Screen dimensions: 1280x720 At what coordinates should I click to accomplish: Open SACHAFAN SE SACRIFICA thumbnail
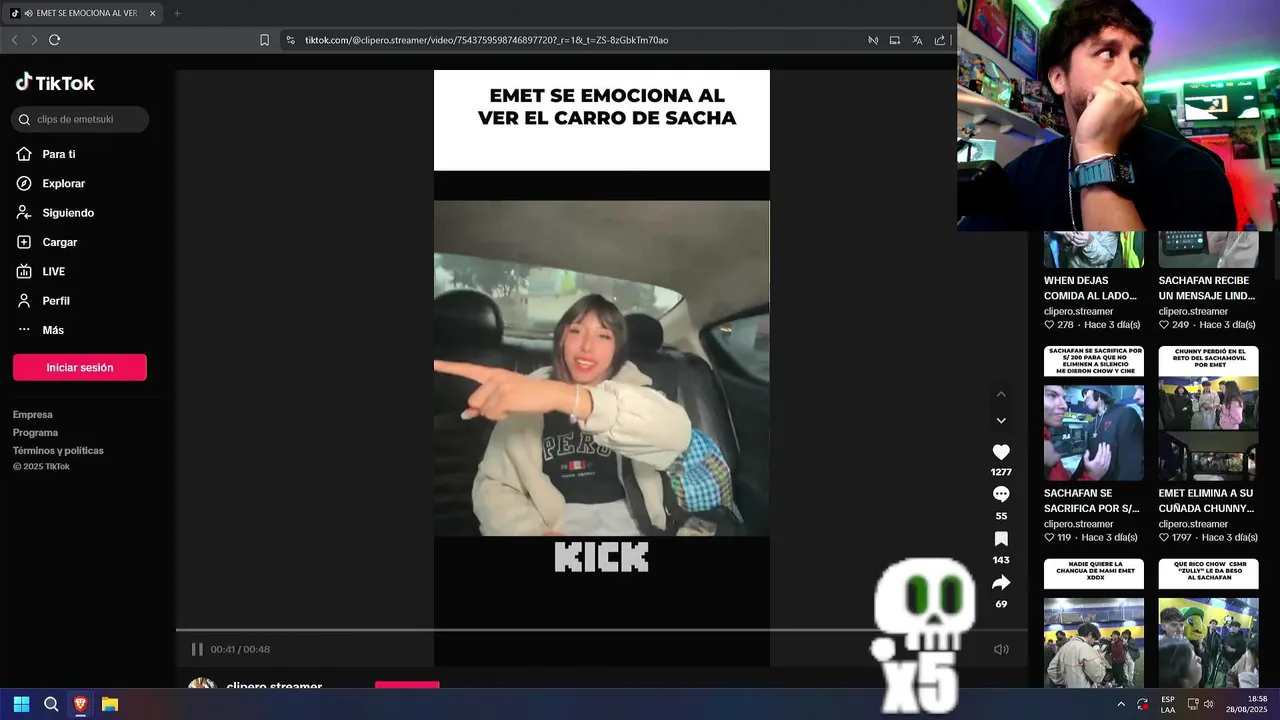(x=1094, y=414)
